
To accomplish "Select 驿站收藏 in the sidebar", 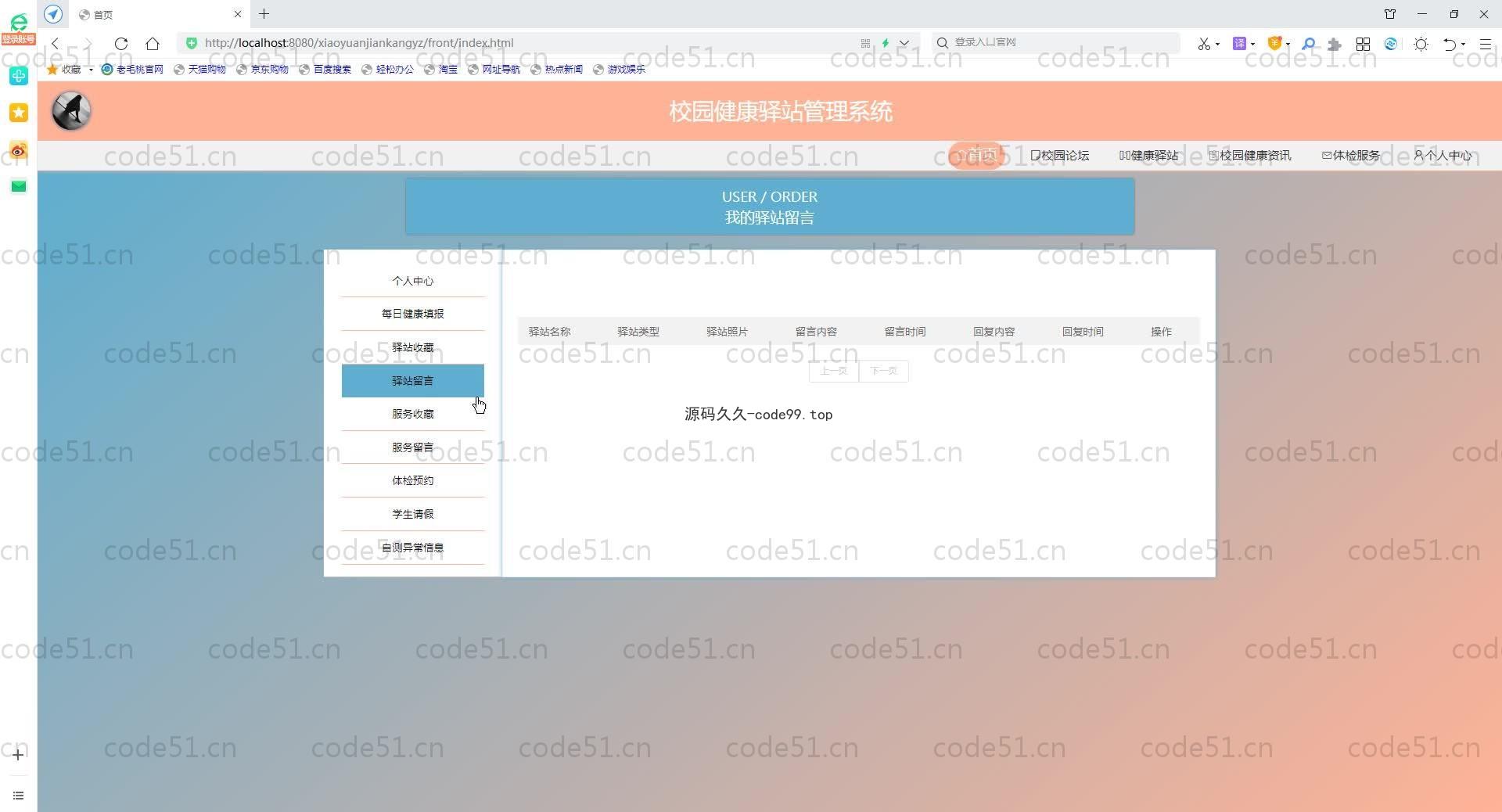I will [413, 347].
